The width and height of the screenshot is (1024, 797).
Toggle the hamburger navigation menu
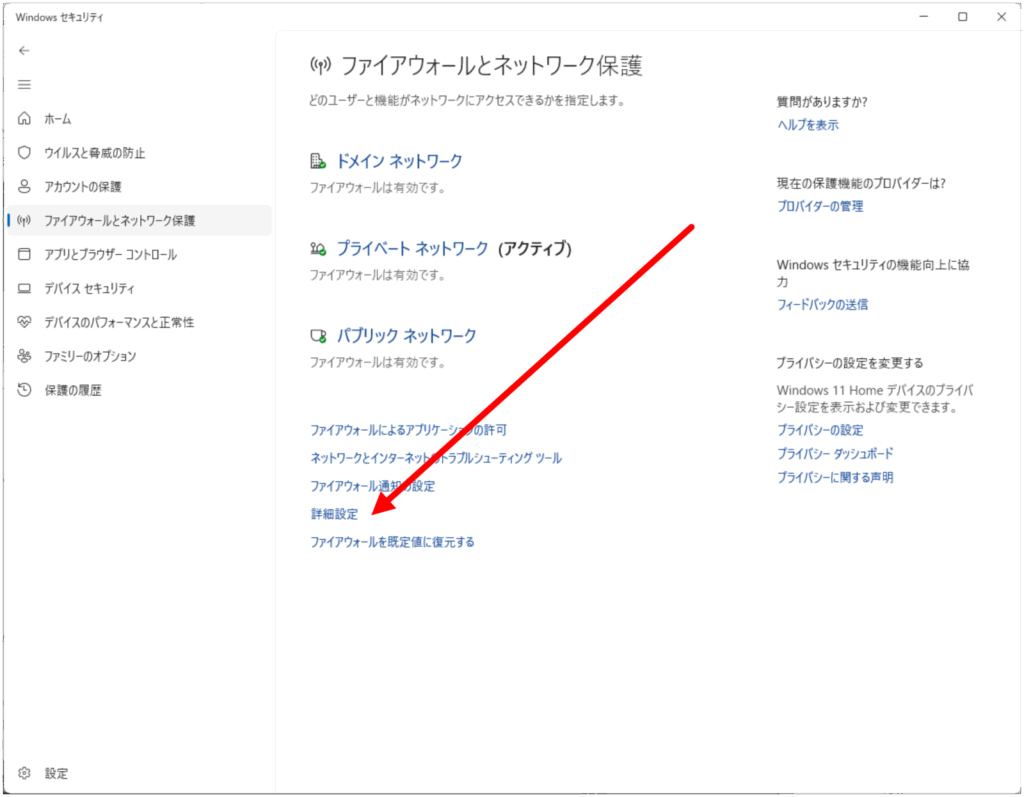(25, 85)
